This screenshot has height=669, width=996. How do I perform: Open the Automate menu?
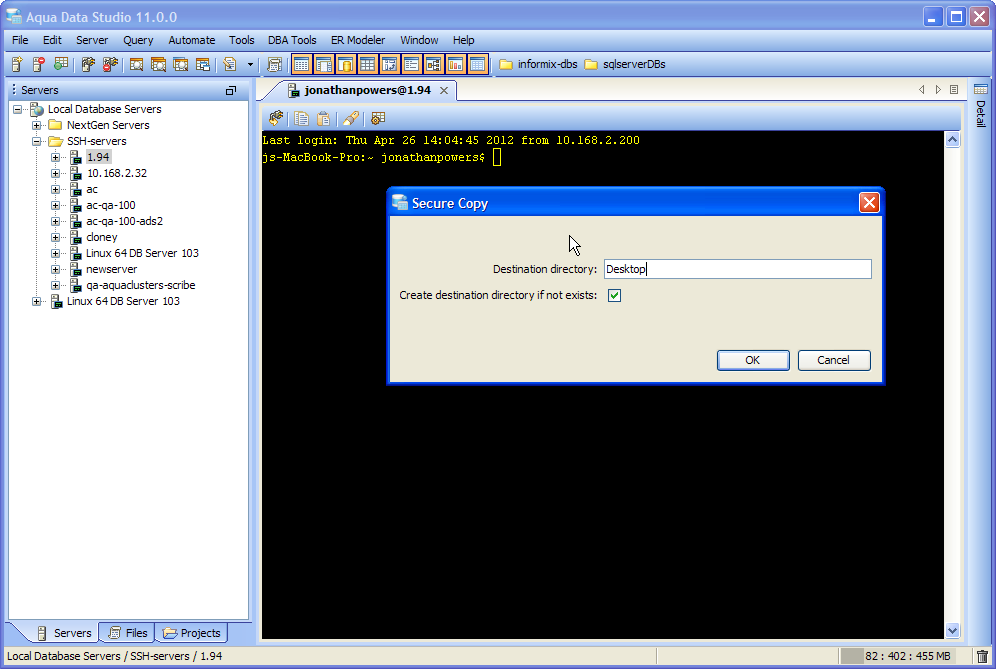point(192,40)
